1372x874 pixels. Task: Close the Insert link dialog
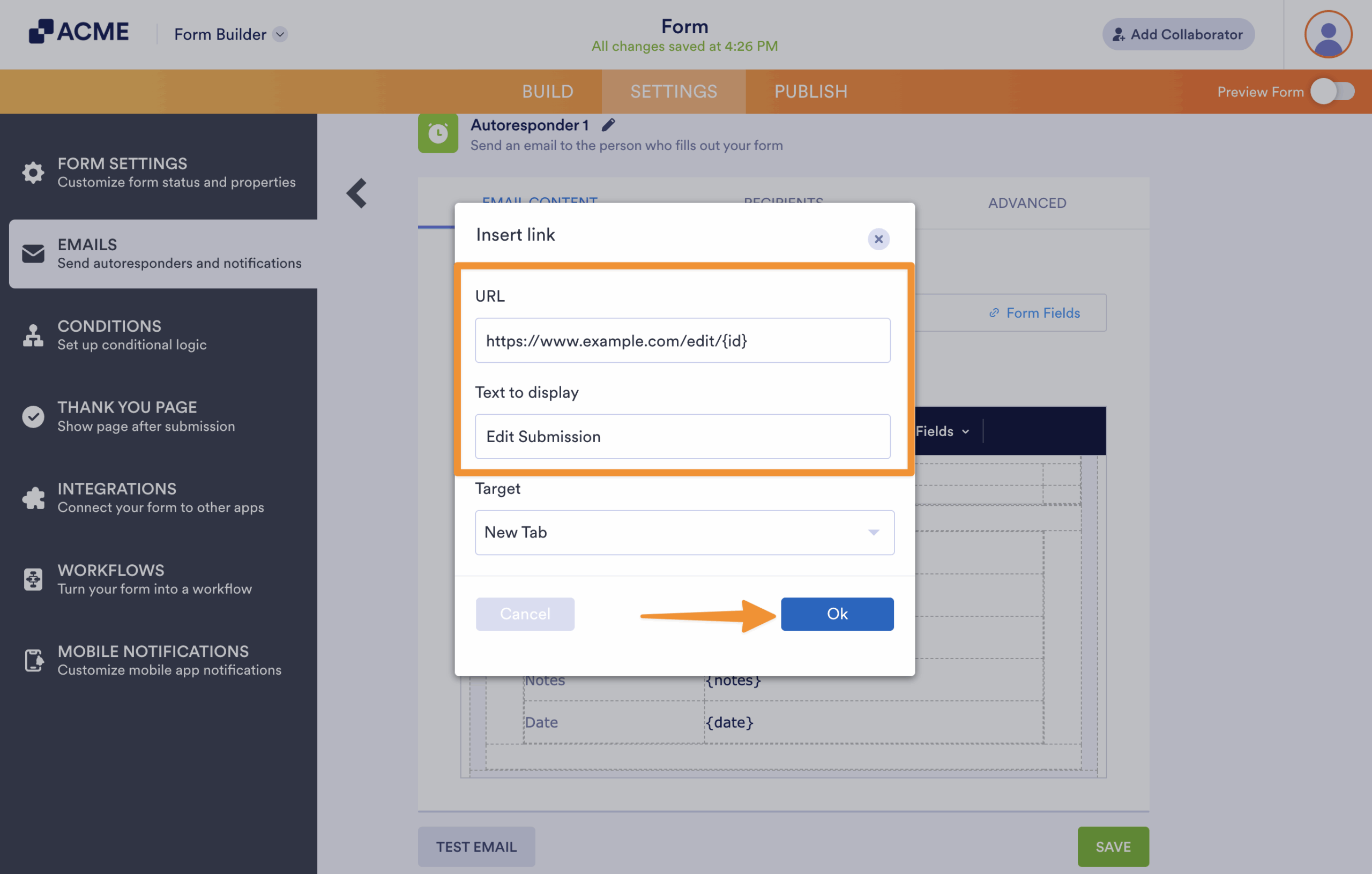878,238
